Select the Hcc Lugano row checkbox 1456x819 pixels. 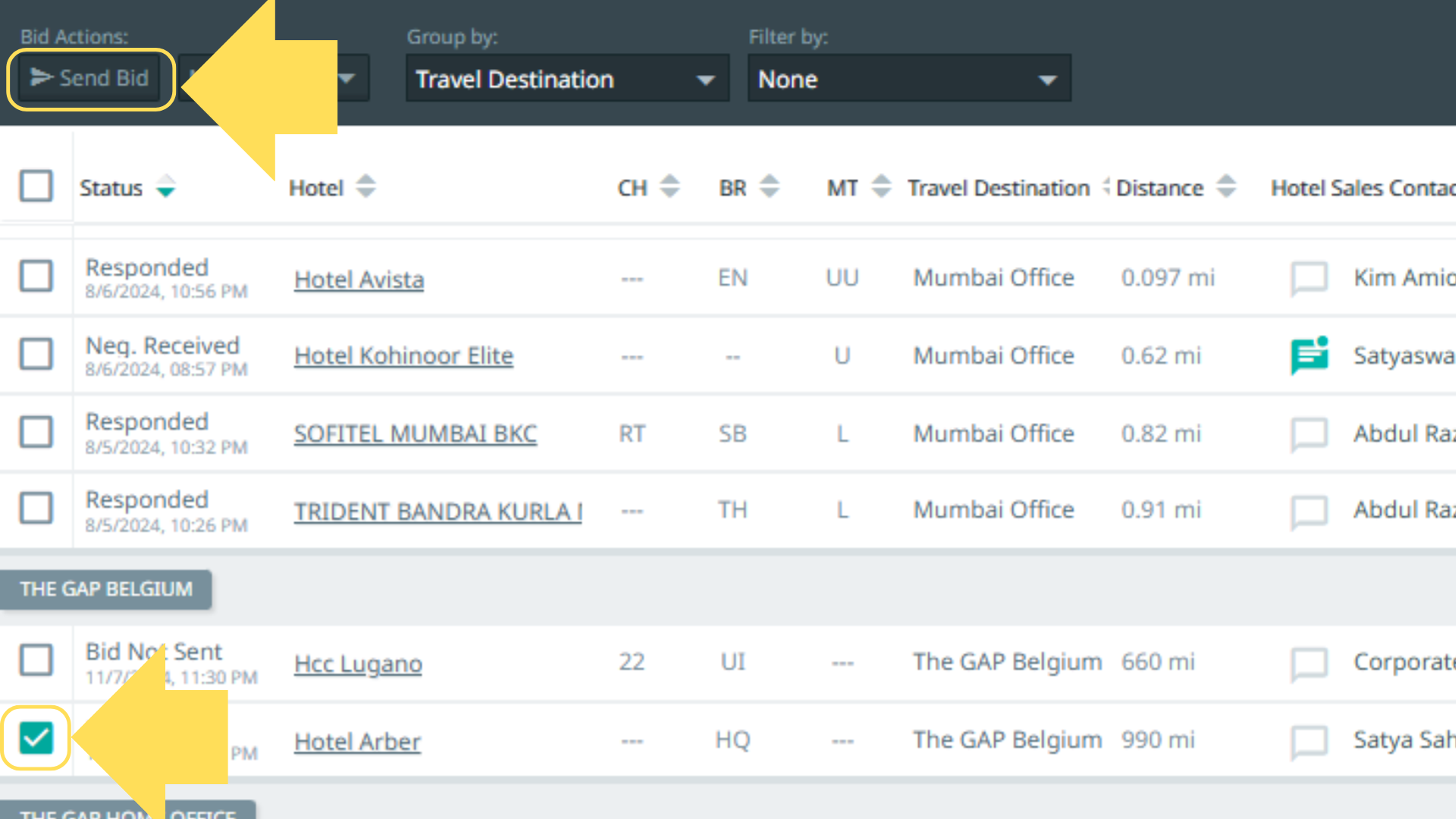point(36,660)
